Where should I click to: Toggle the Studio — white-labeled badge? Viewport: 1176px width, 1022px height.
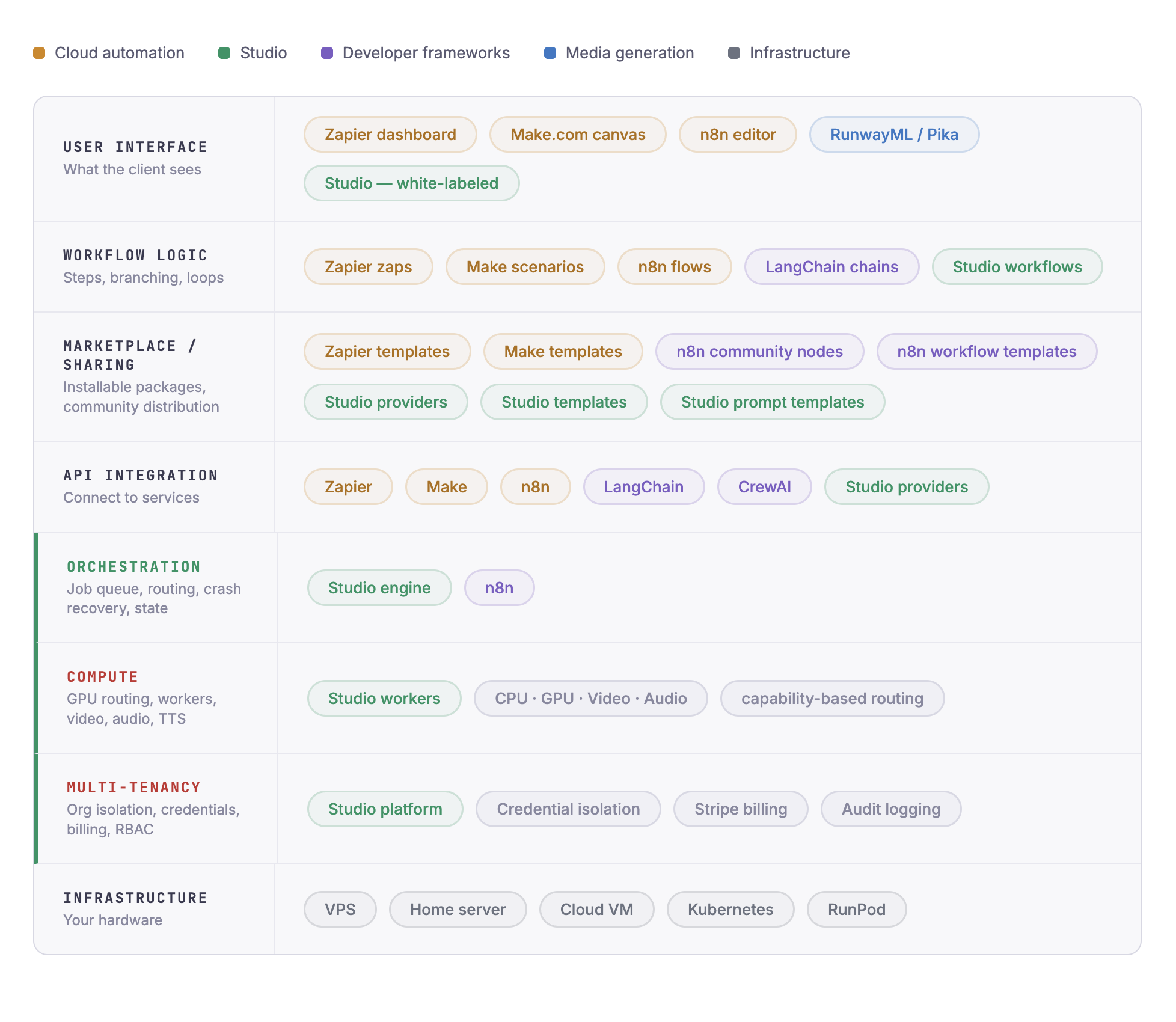click(411, 183)
